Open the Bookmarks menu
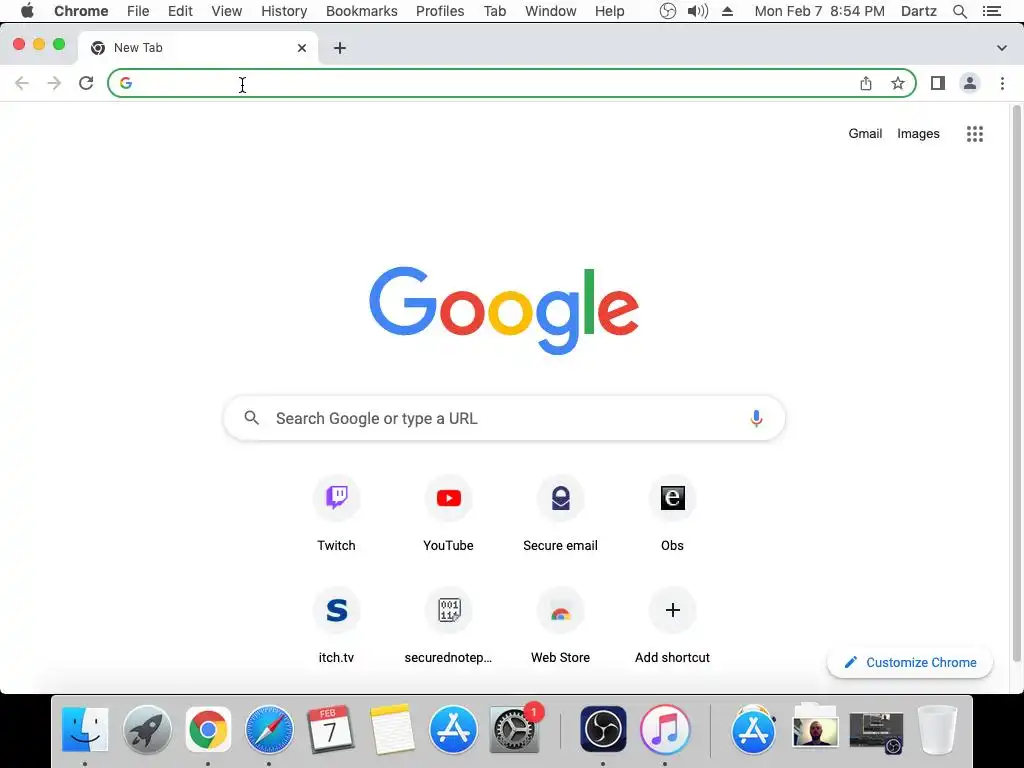Image resolution: width=1024 pixels, height=768 pixels. click(361, 11)
